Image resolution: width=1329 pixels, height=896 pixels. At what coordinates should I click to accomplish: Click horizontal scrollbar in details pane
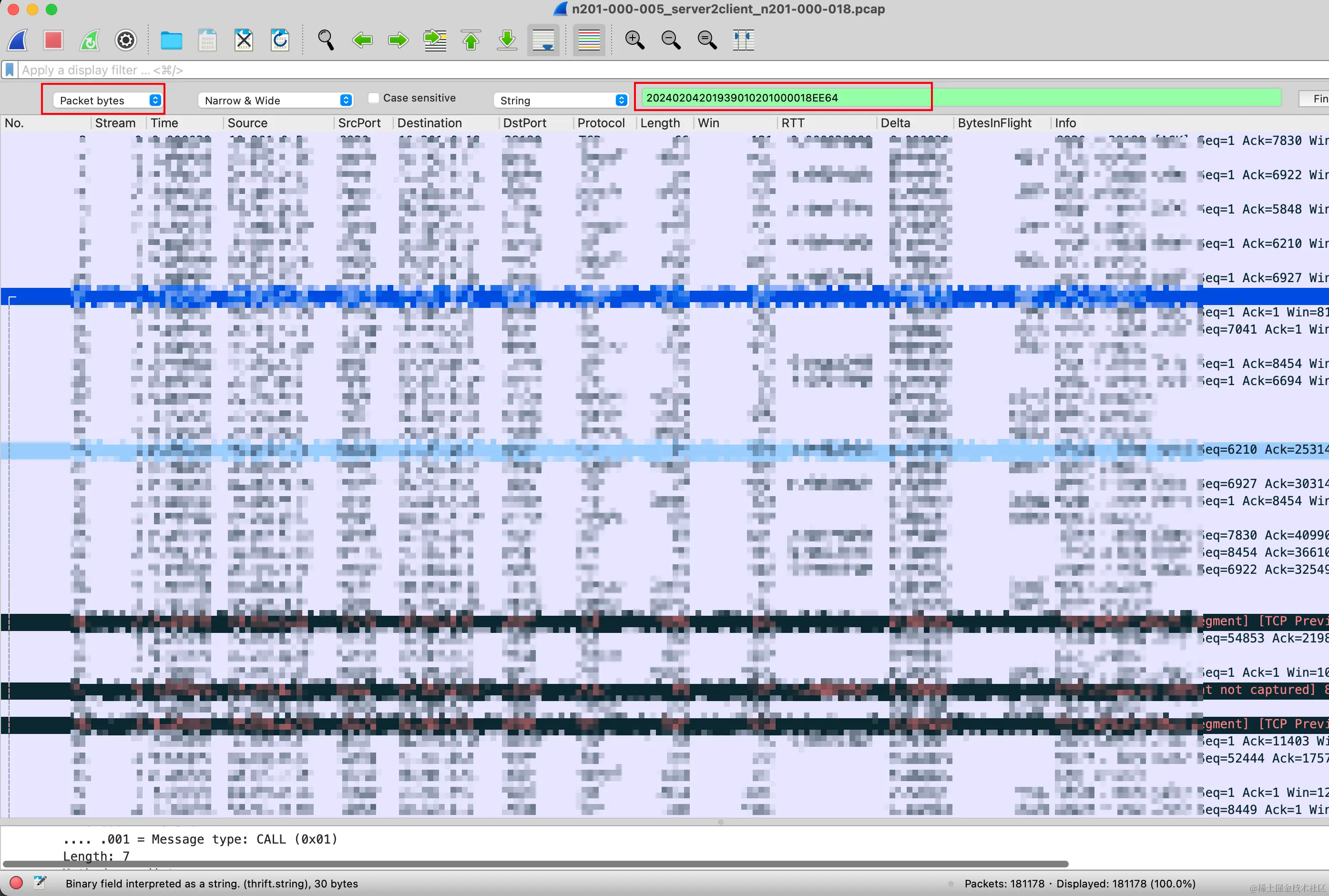pos(535,864)
